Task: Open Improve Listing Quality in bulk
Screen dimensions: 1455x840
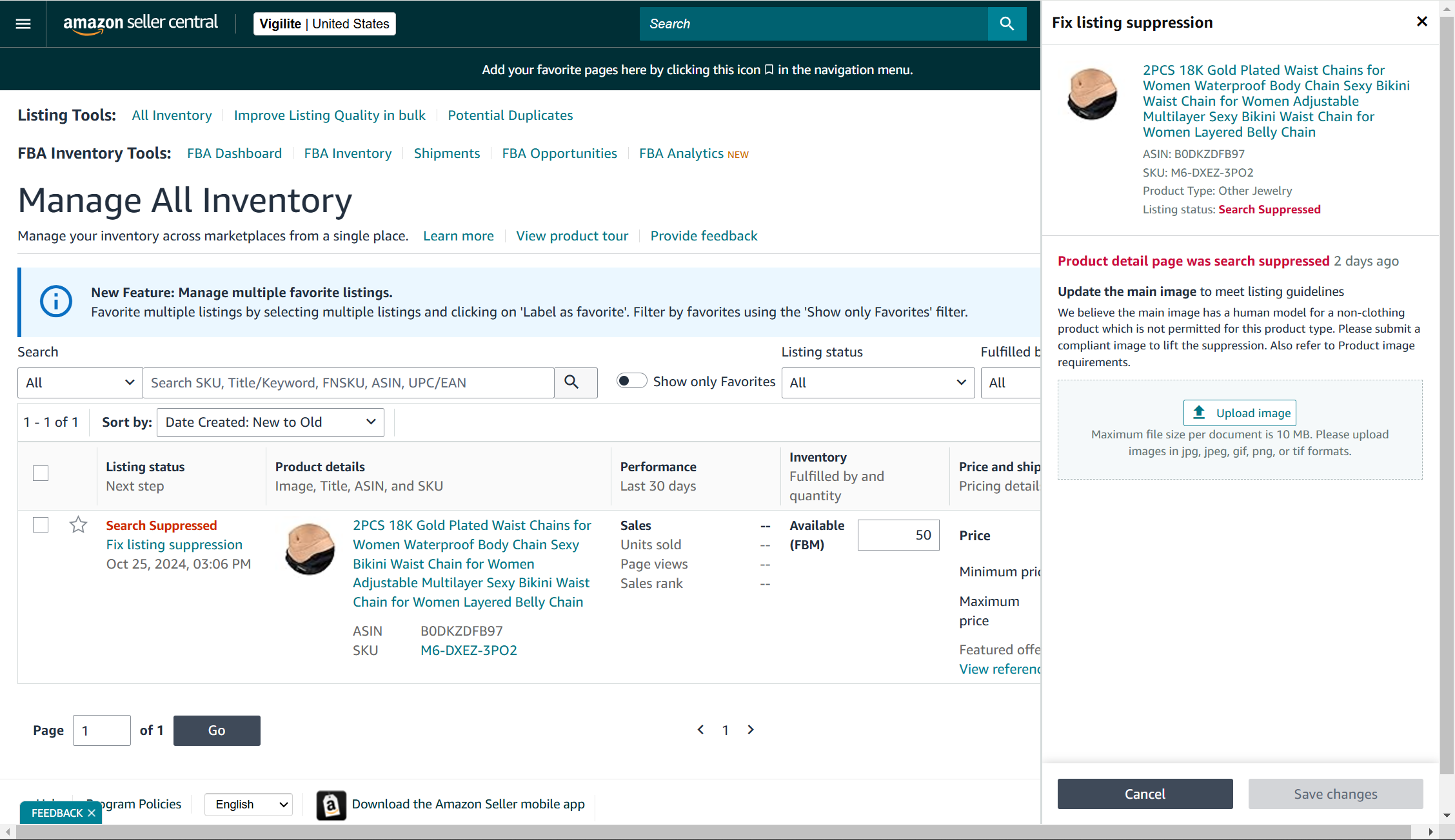Action: pyautogui.click(x=330, y=115)
